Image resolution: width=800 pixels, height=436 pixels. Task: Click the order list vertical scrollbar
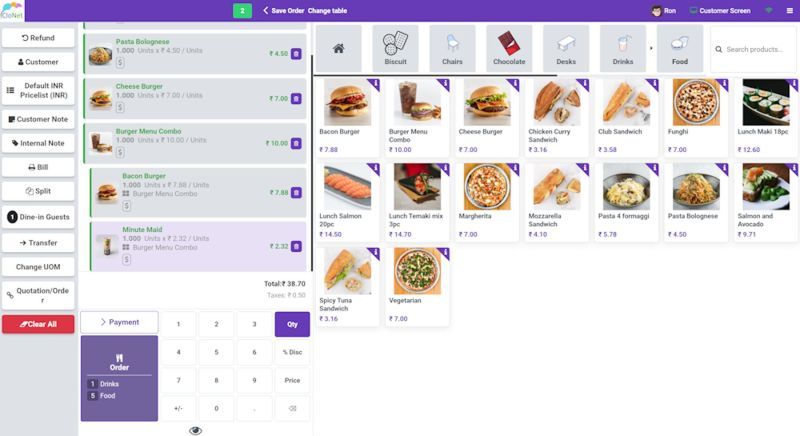[312, 163]
